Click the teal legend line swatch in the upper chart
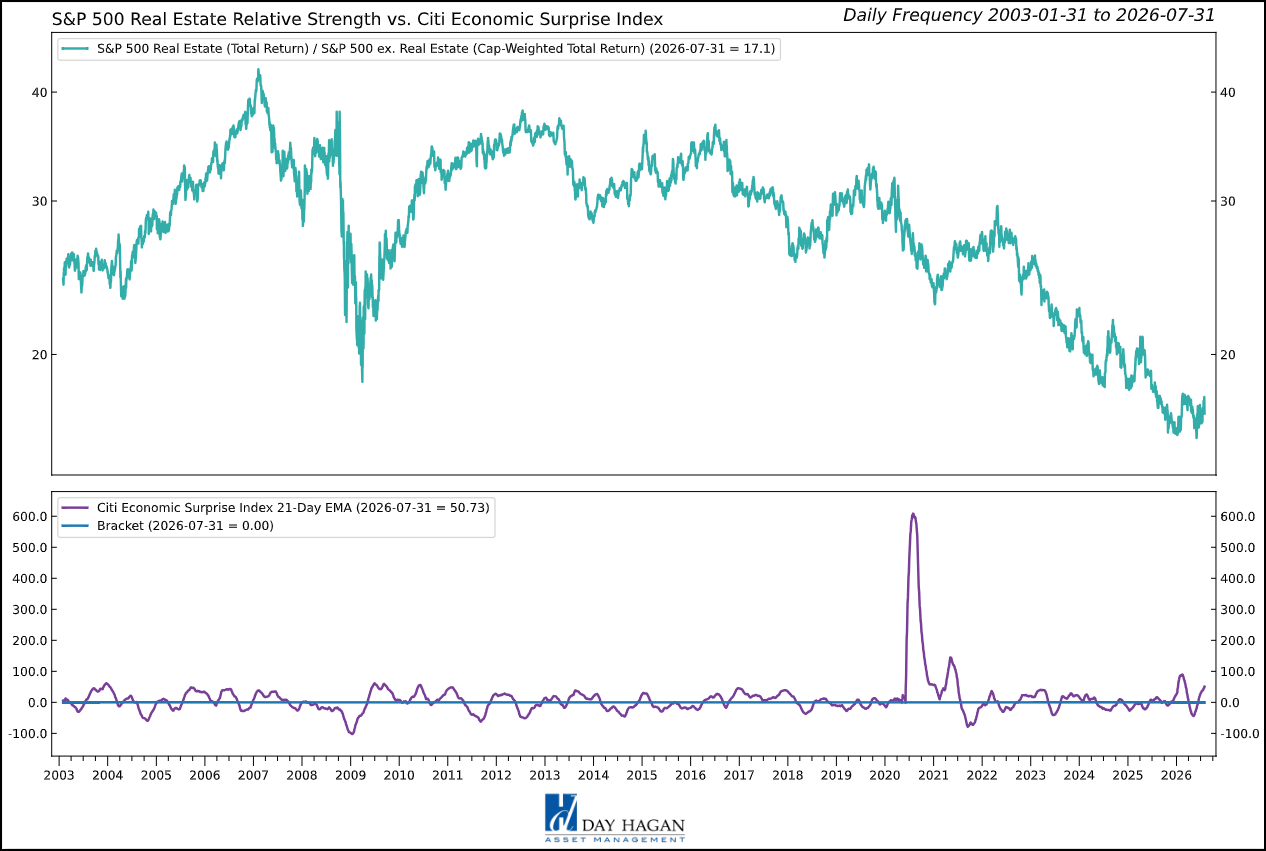 (76, 48)
